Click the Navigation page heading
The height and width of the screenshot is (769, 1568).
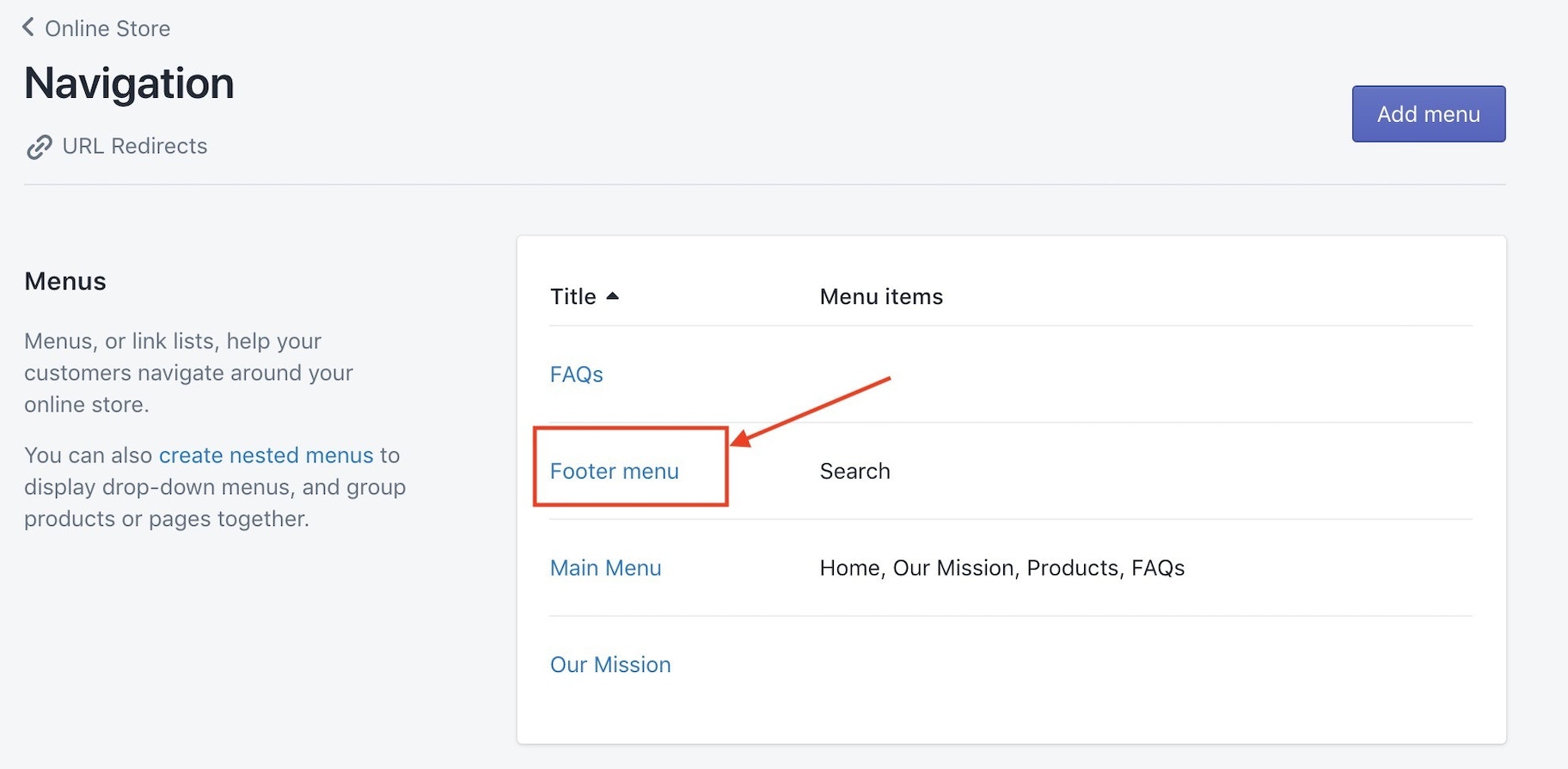point(129,83)
